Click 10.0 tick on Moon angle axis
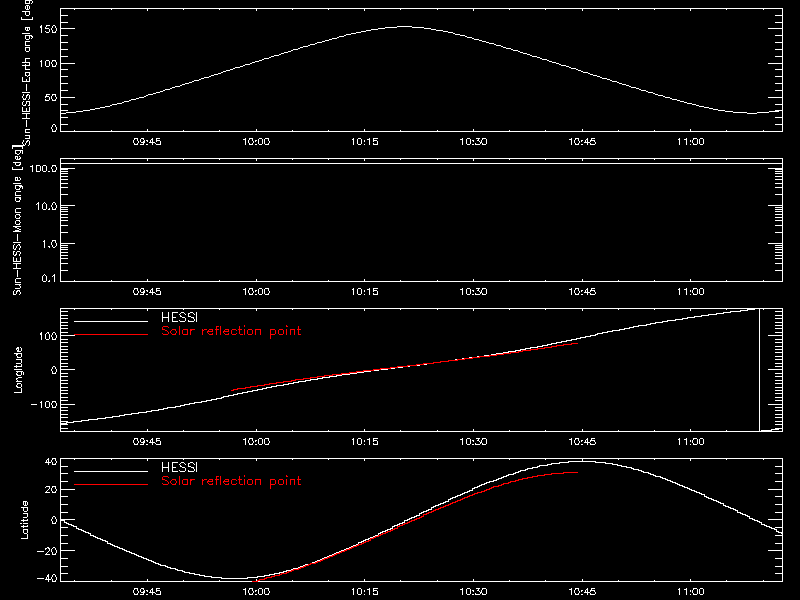The width and height of the screenshot is (800, 600). pos(46,206)
